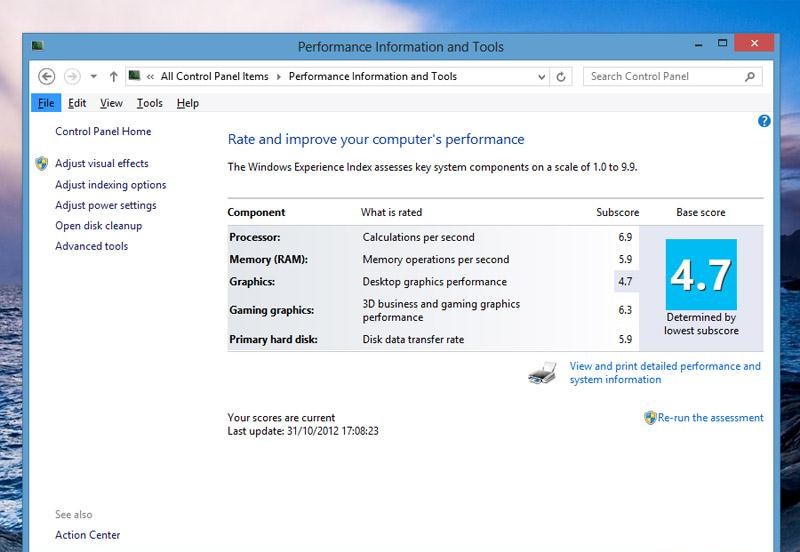Viewport: 800px width, 552px height.
Task: Click the printer icon for detailed report
Action: (542, 374)
